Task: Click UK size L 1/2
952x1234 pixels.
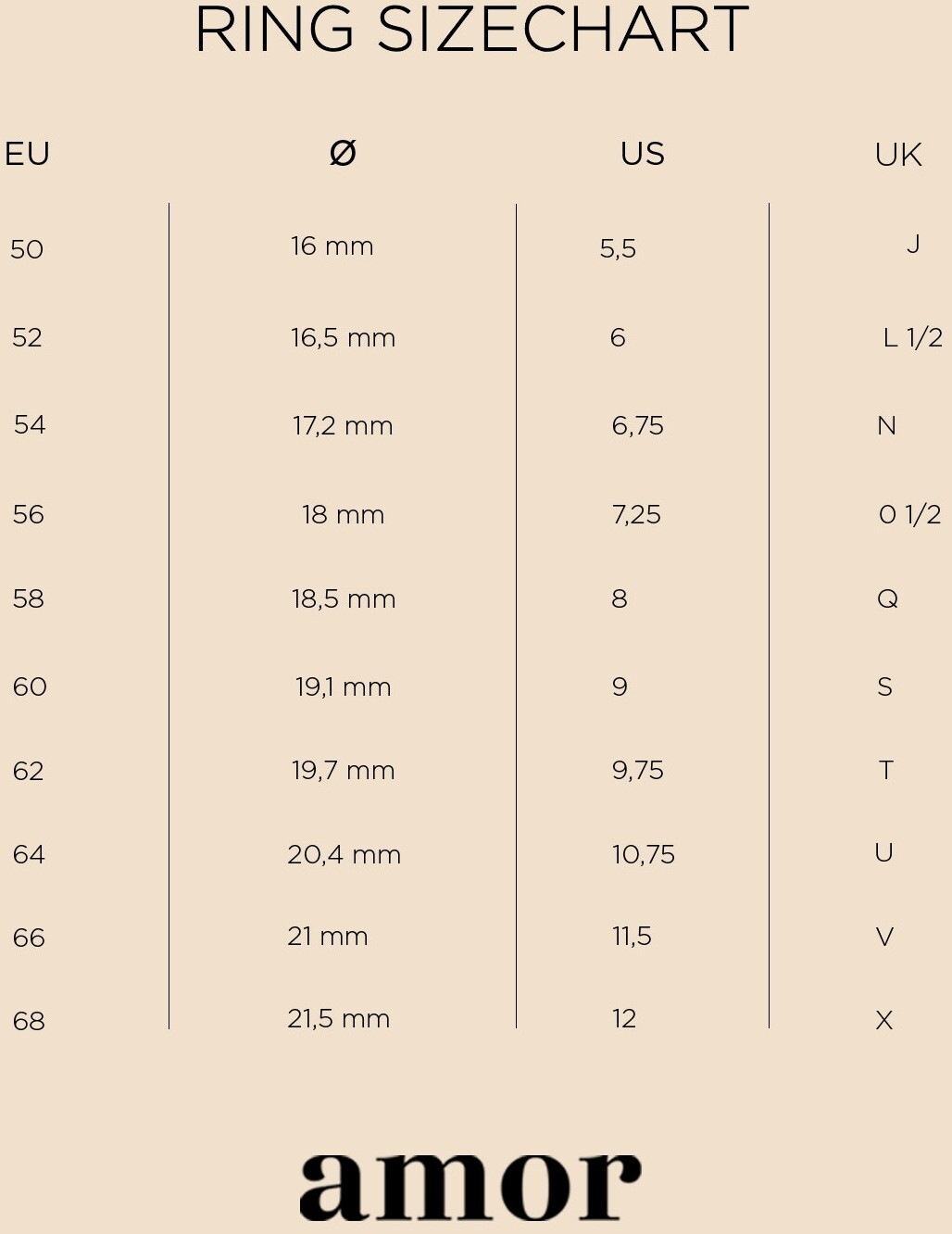Action: point(912,338)
